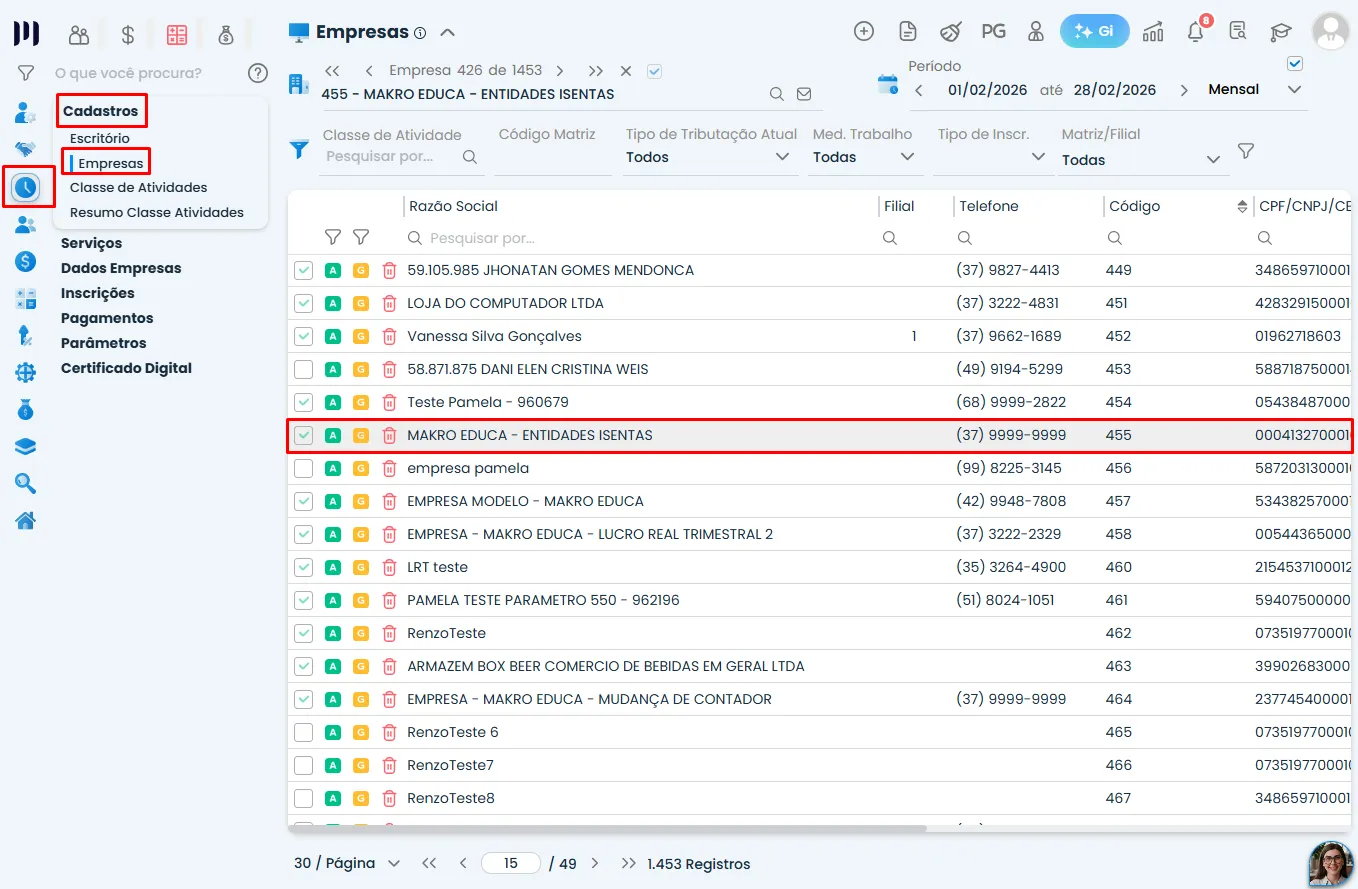Open the document icon in top toolbar
The height and width of the screenshot is (889, 1358).
point(908,31)
